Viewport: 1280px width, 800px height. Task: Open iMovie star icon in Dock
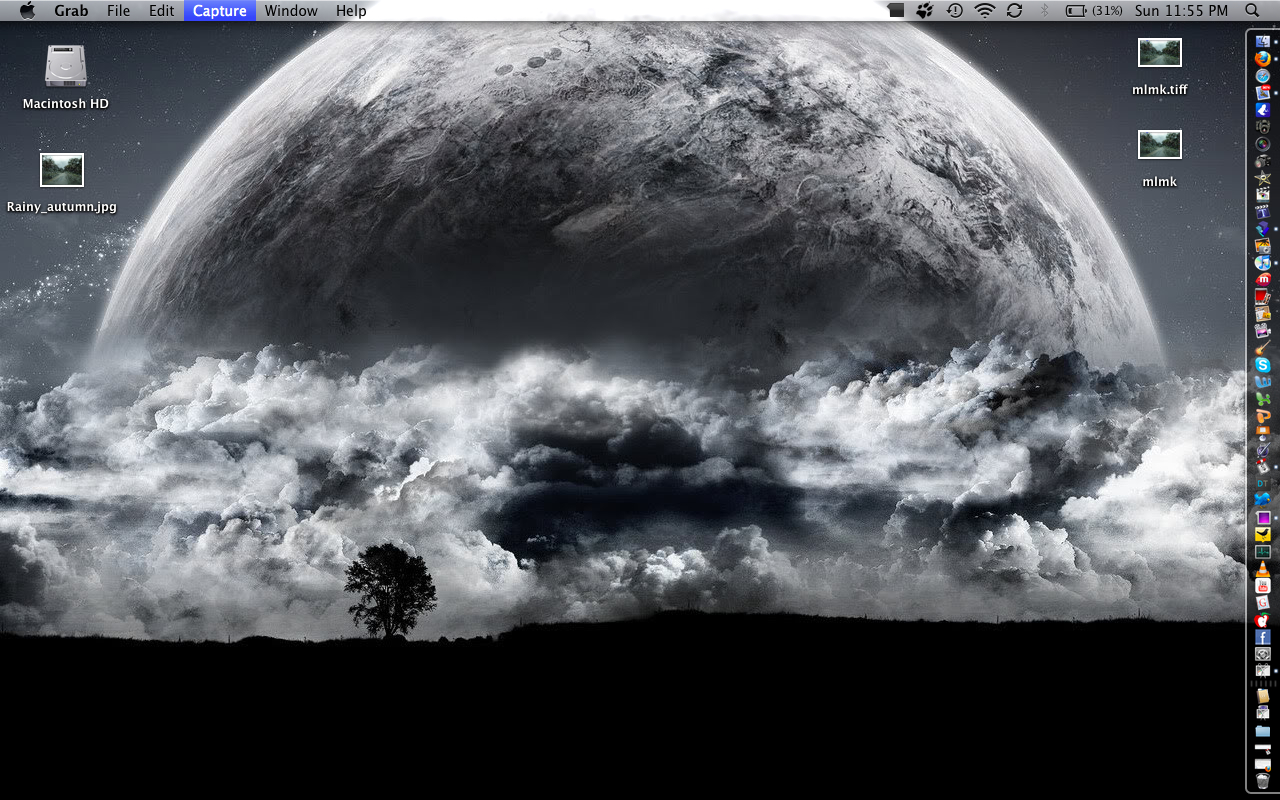(x=1263, y=178)
